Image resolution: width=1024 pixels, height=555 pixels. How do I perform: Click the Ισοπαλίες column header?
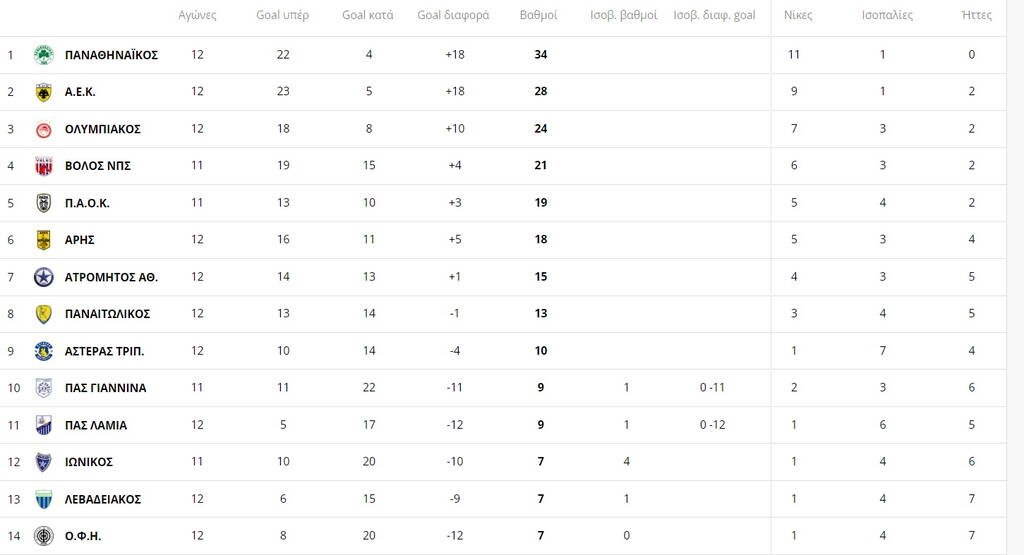pos(887,15)
